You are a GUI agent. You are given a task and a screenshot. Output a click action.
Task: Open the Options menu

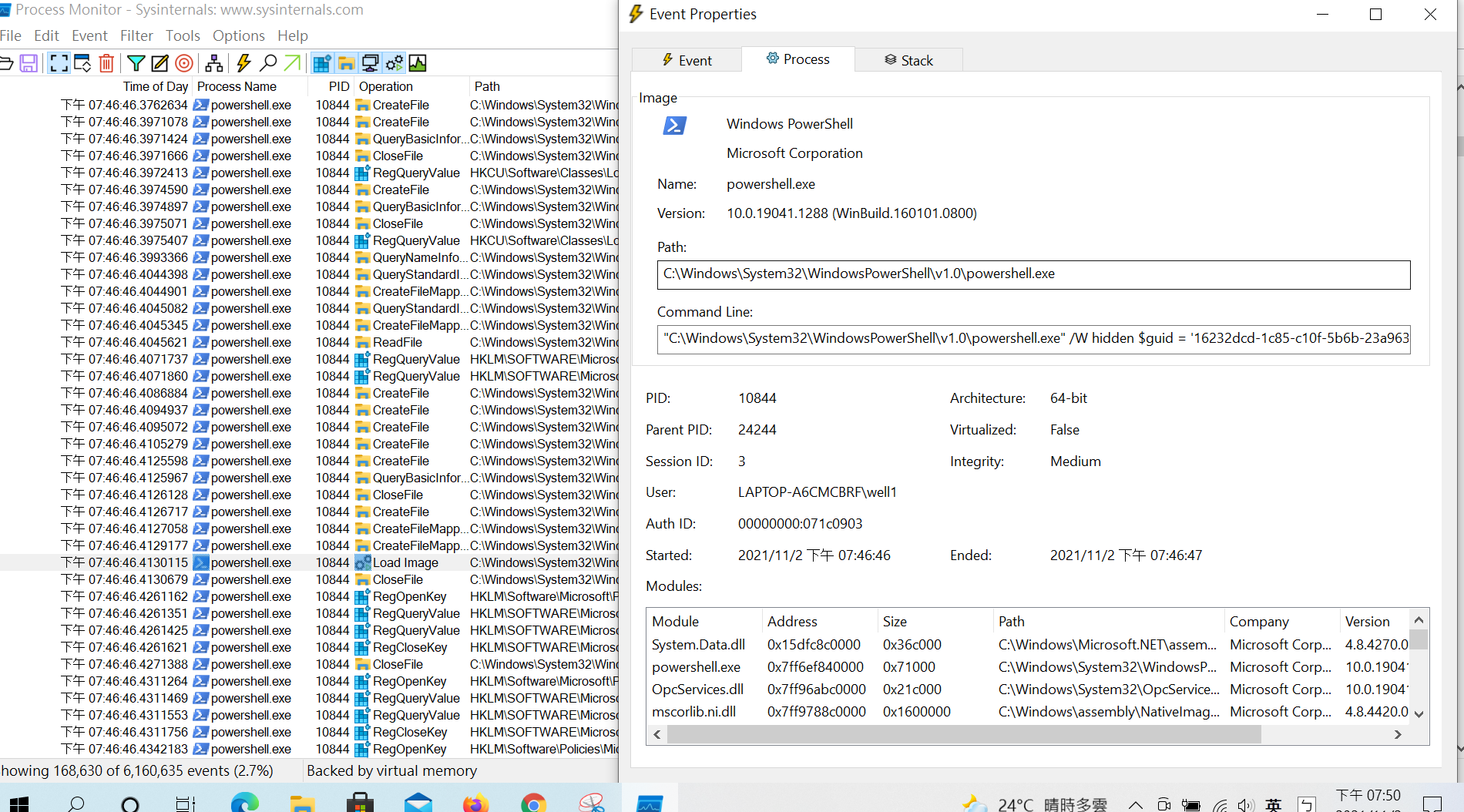point(239,35)
